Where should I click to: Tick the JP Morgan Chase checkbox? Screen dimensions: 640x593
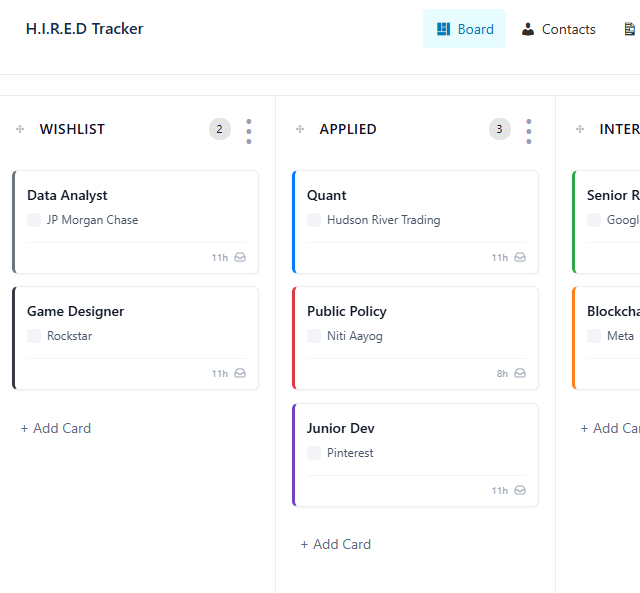34,220
